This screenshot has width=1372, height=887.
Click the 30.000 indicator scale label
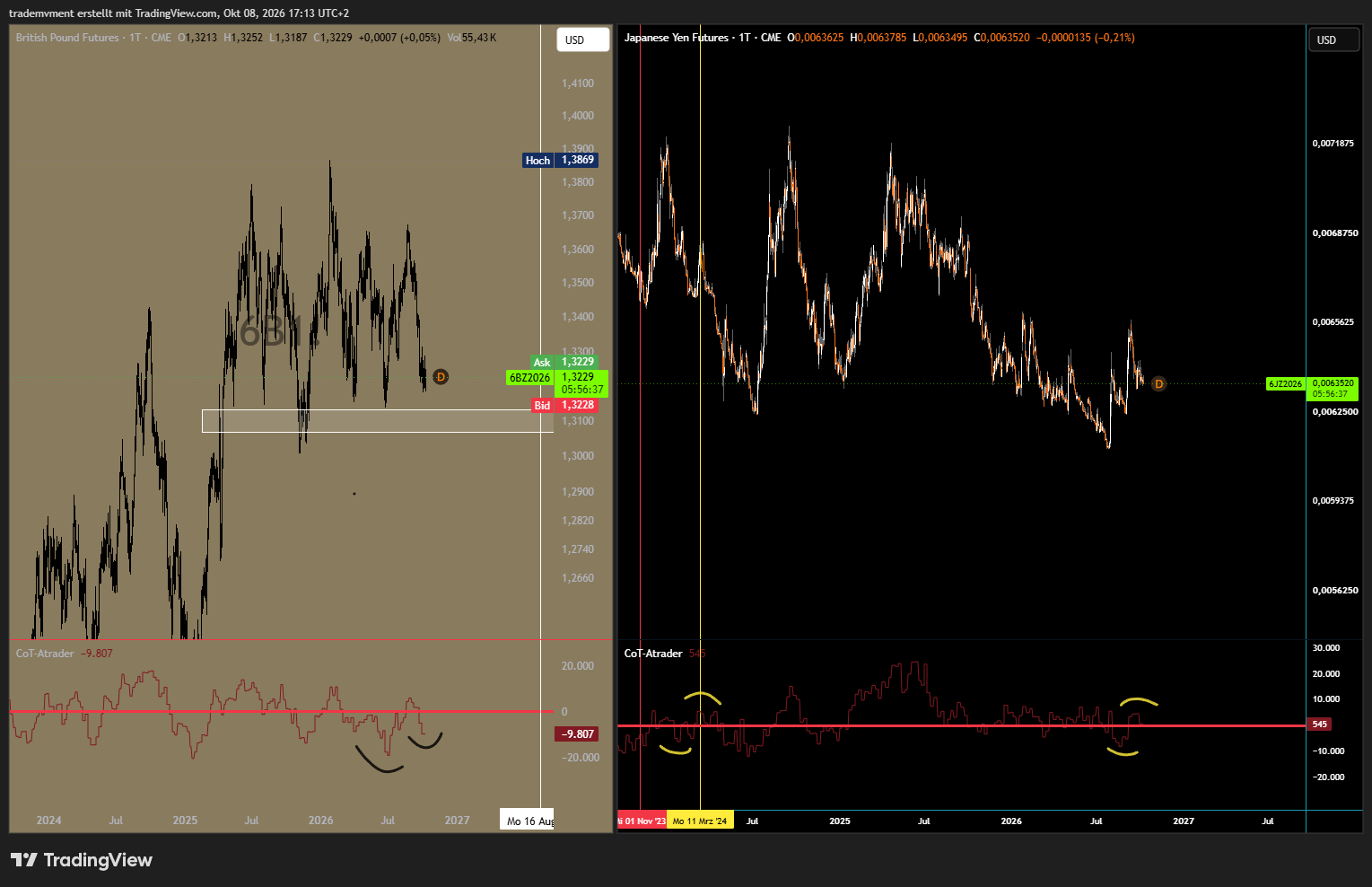1326,647
